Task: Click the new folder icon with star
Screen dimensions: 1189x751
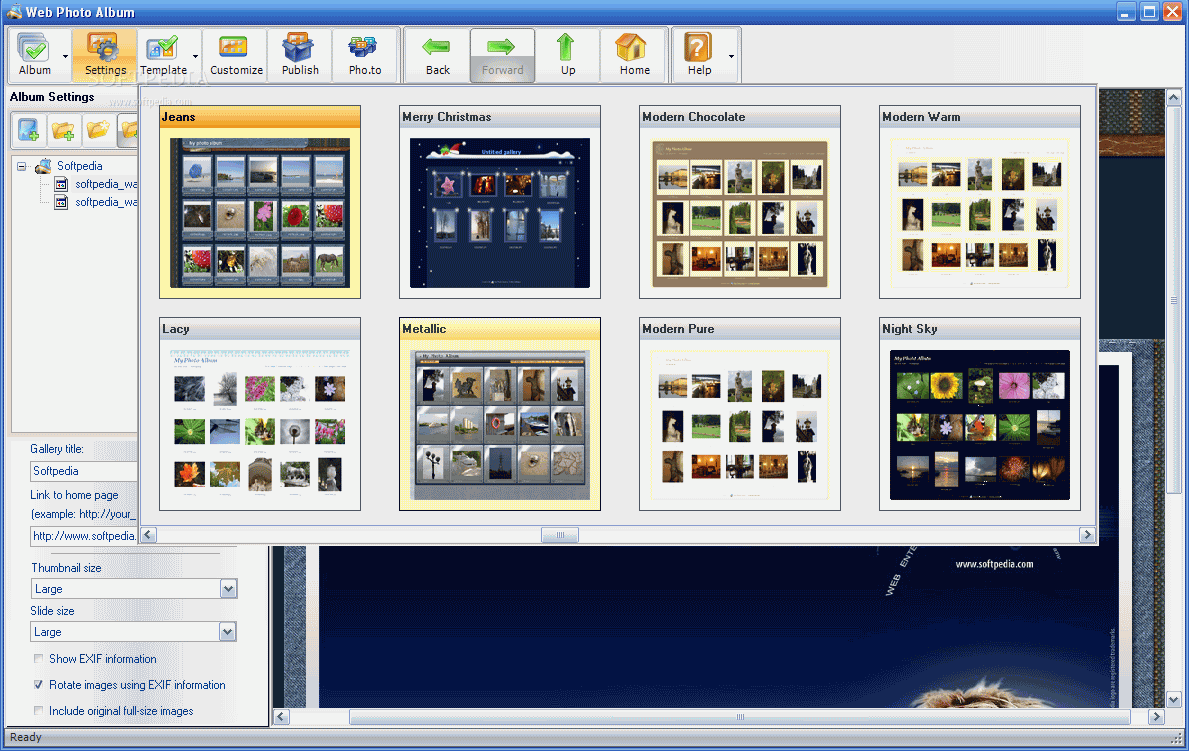Action: (99, 130)
